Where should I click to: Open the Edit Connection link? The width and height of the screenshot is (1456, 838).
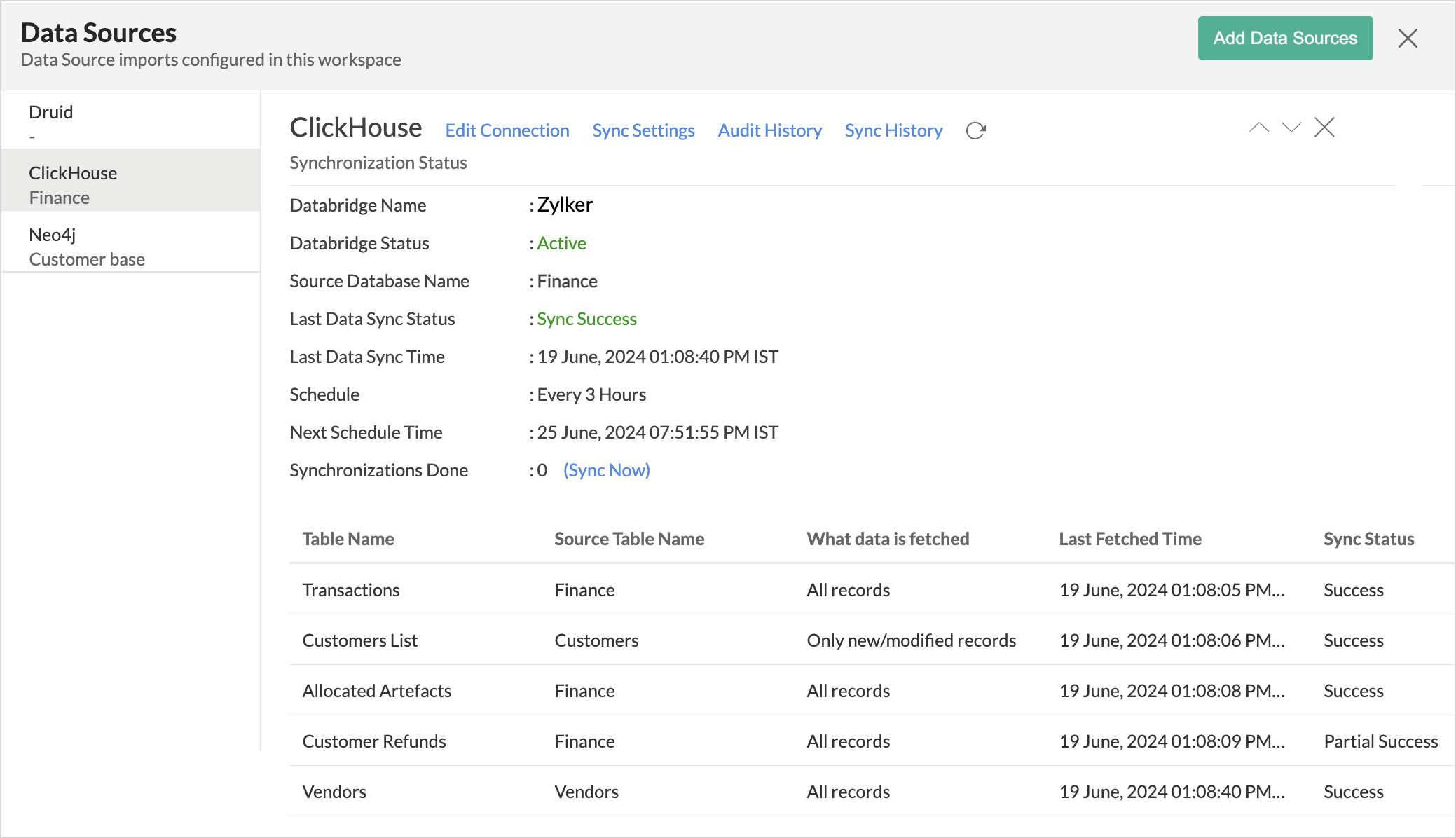[507, 131]
